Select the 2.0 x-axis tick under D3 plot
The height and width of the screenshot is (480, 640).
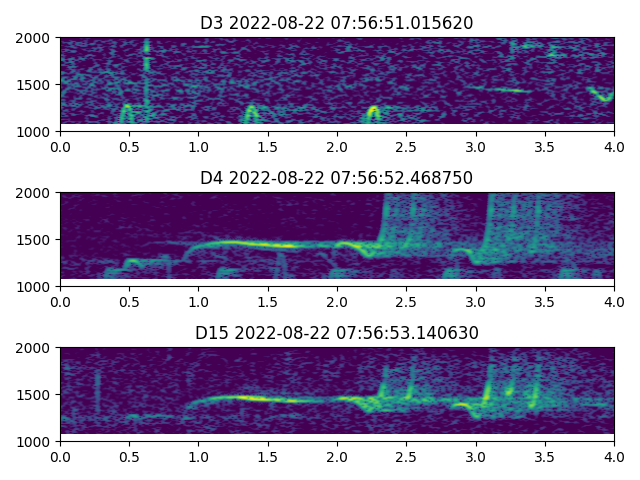tap(337, 145)
